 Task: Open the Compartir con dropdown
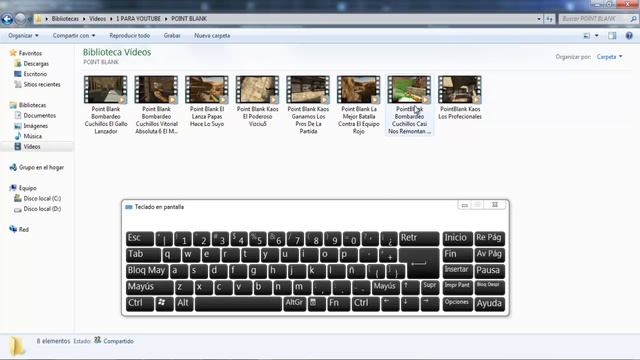pos(74,36)
